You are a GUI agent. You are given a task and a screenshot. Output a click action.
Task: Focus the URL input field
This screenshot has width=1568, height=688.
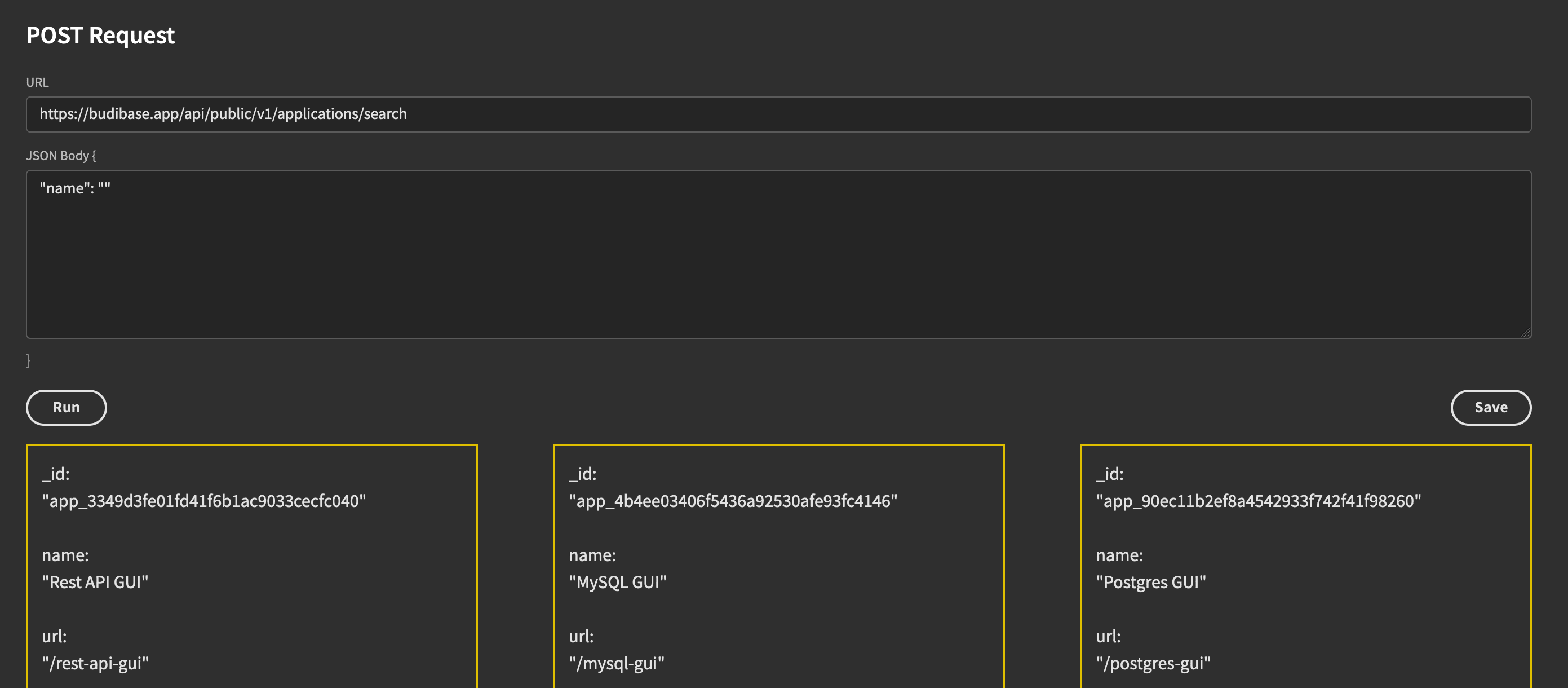[778, 114]
